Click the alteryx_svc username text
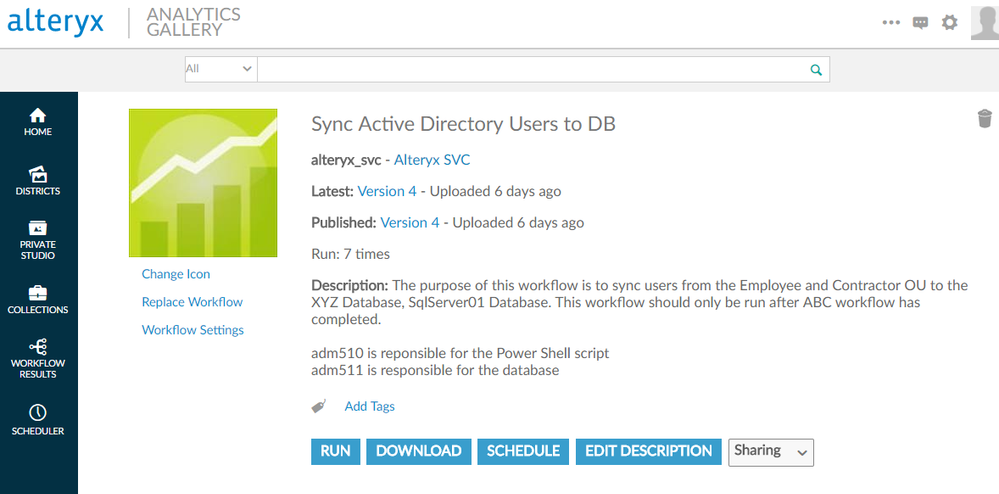 (346, 160)
